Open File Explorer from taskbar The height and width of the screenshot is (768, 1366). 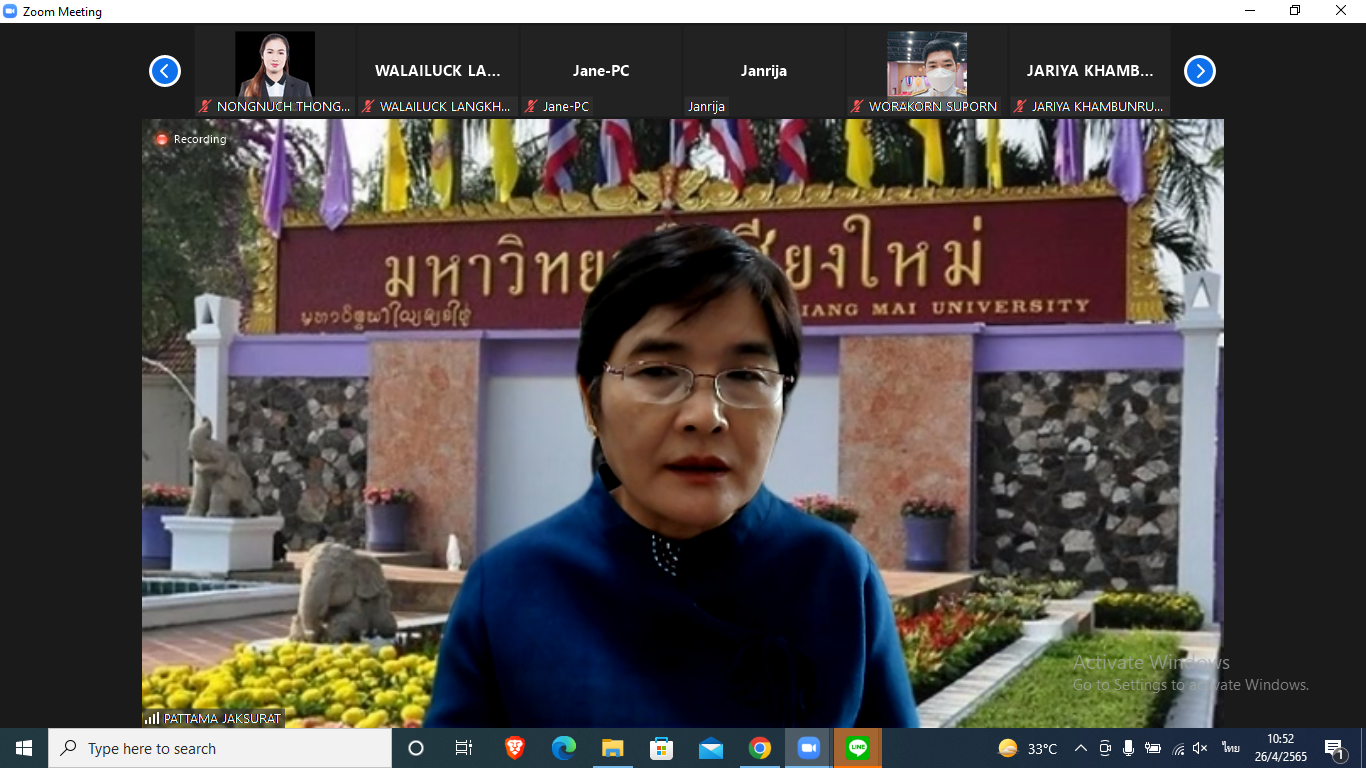(x=613, y=748)
